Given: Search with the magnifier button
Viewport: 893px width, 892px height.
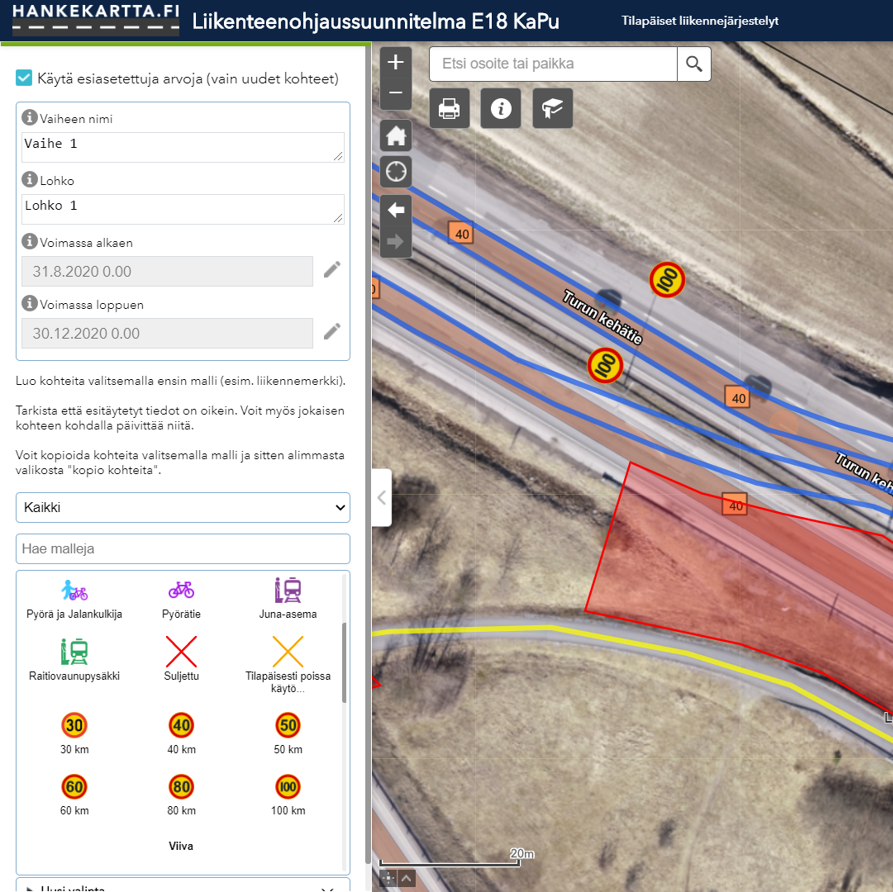Looking at the screenshot, I should point(694,64).
